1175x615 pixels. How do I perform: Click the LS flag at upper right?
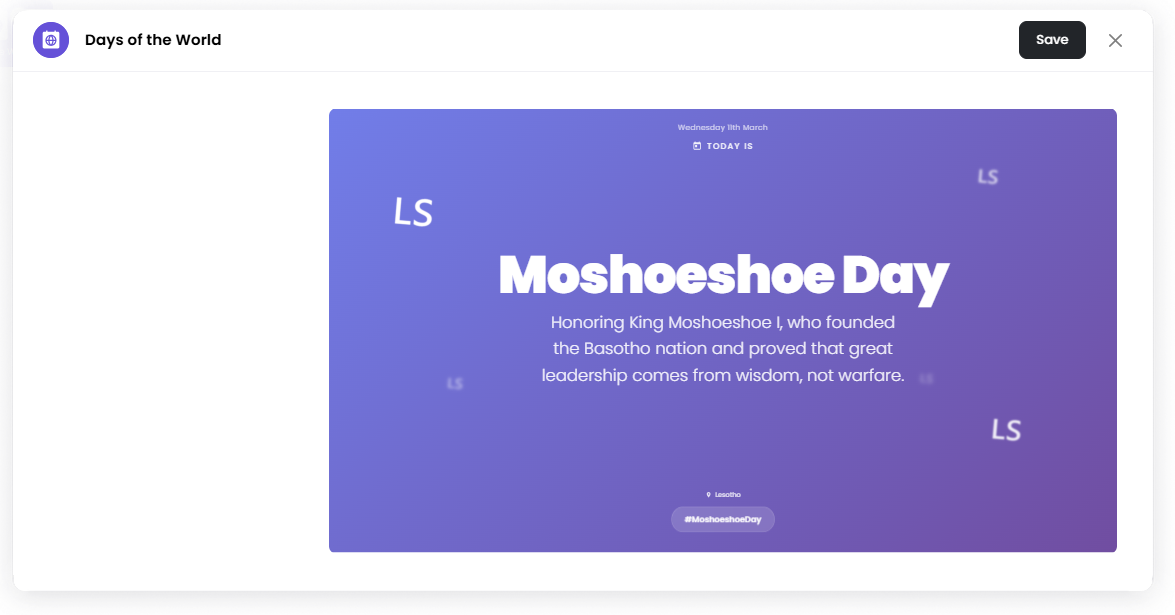click(x=988, y=177)
